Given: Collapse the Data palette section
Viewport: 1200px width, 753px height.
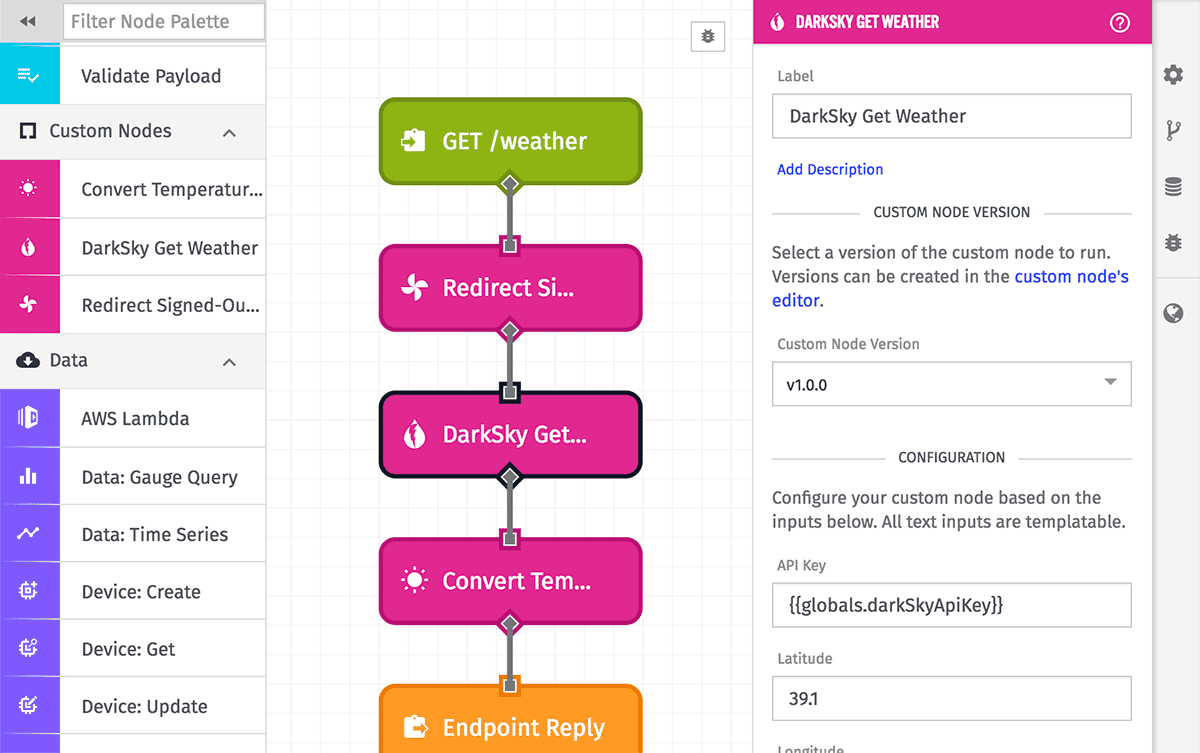Looking at the screenshot, I should (229, 361).
